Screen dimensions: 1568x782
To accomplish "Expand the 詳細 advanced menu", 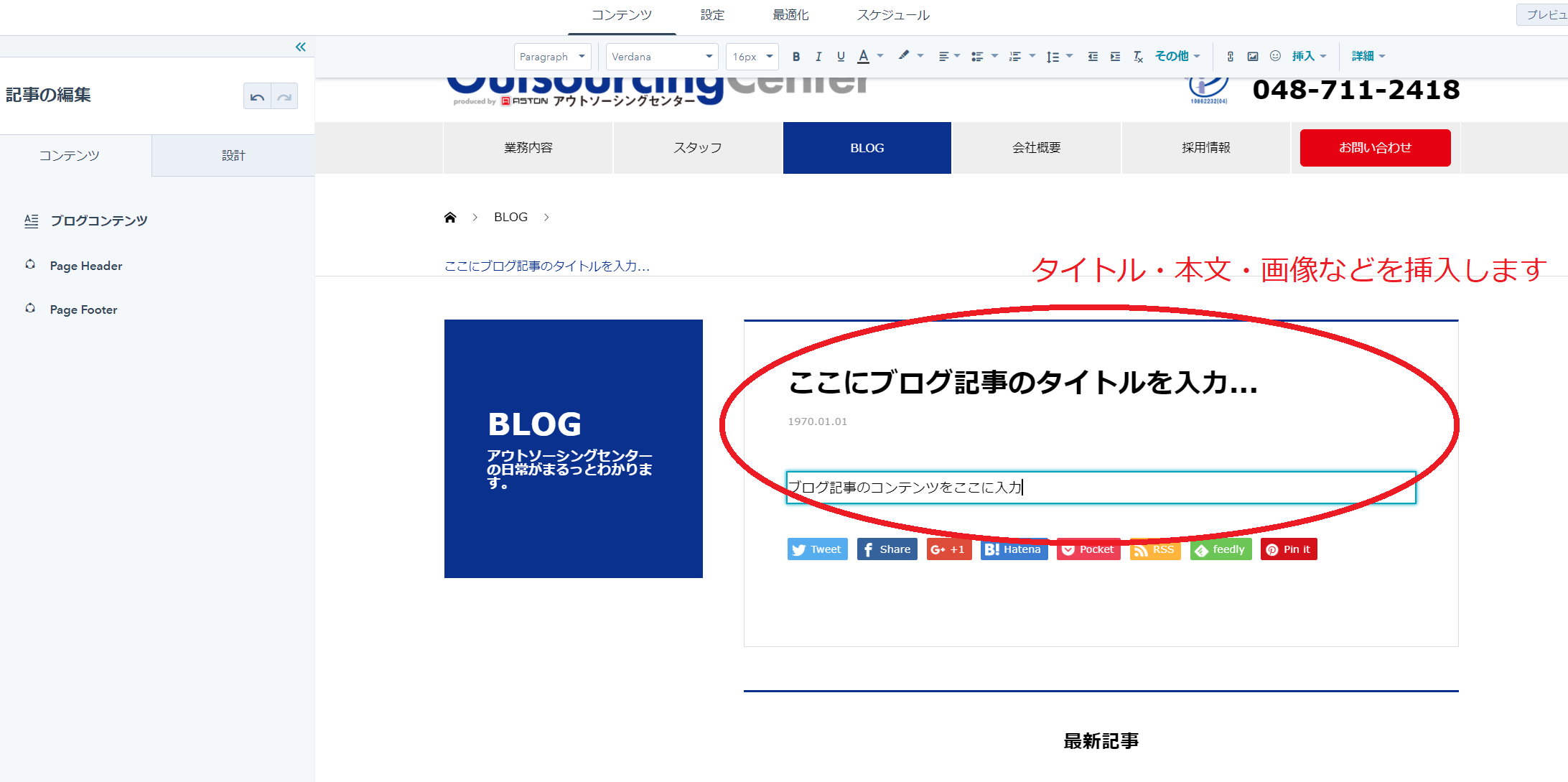I will point(1368,56).
